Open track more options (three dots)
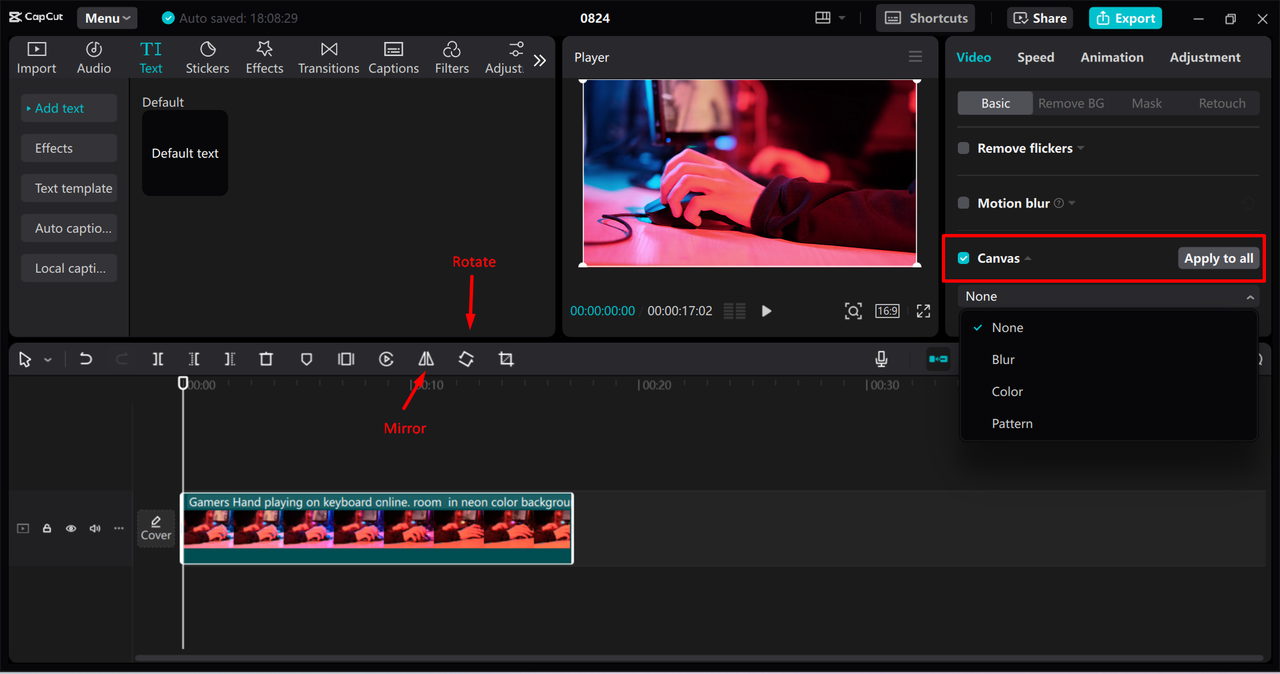The height and width of the screenshot is (674, 1280). (x=119, y=528)
